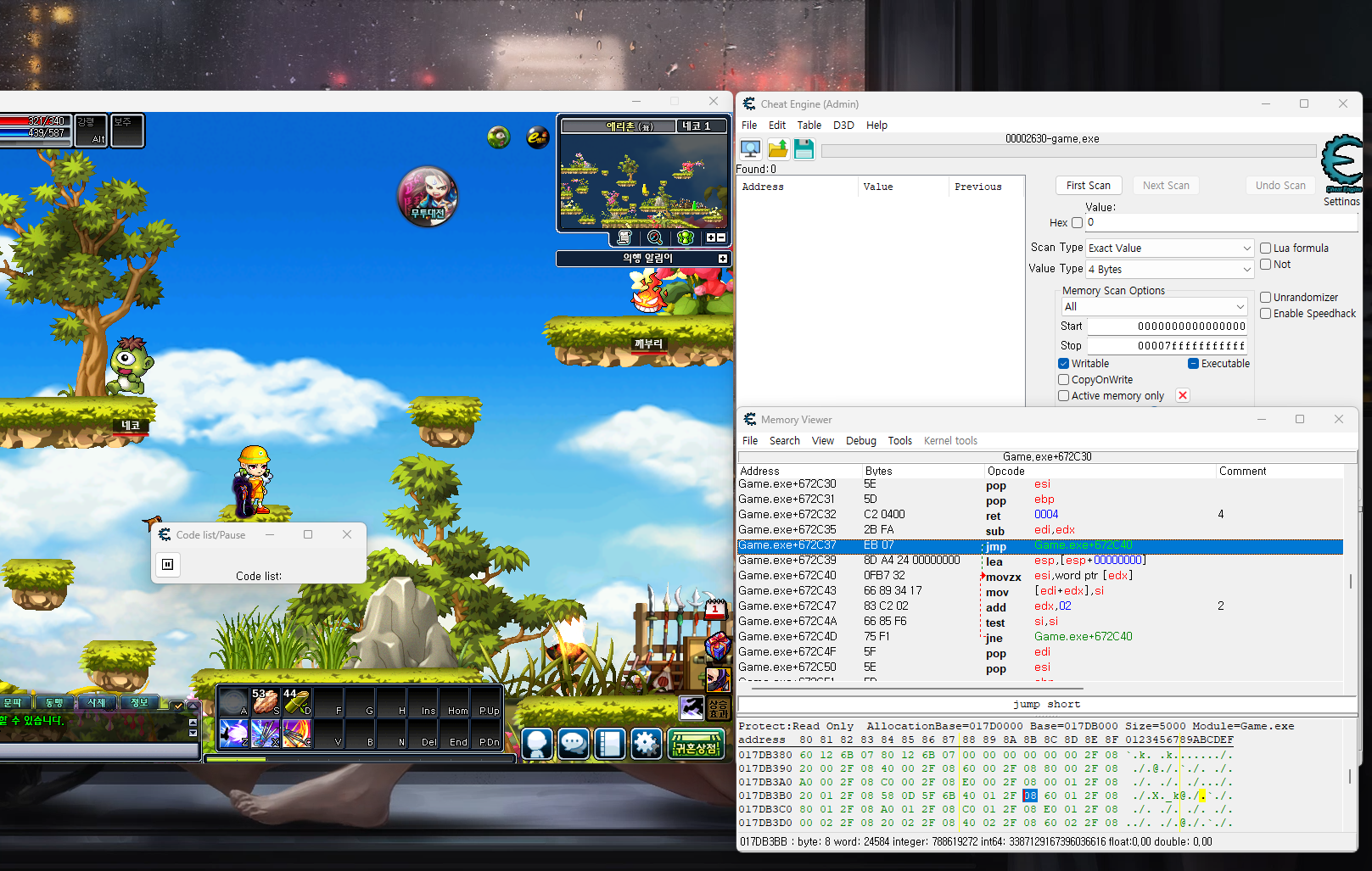Screen dimensions: 1372x871
Task: Open Cheat Engine Table menu
Action: 809,126
